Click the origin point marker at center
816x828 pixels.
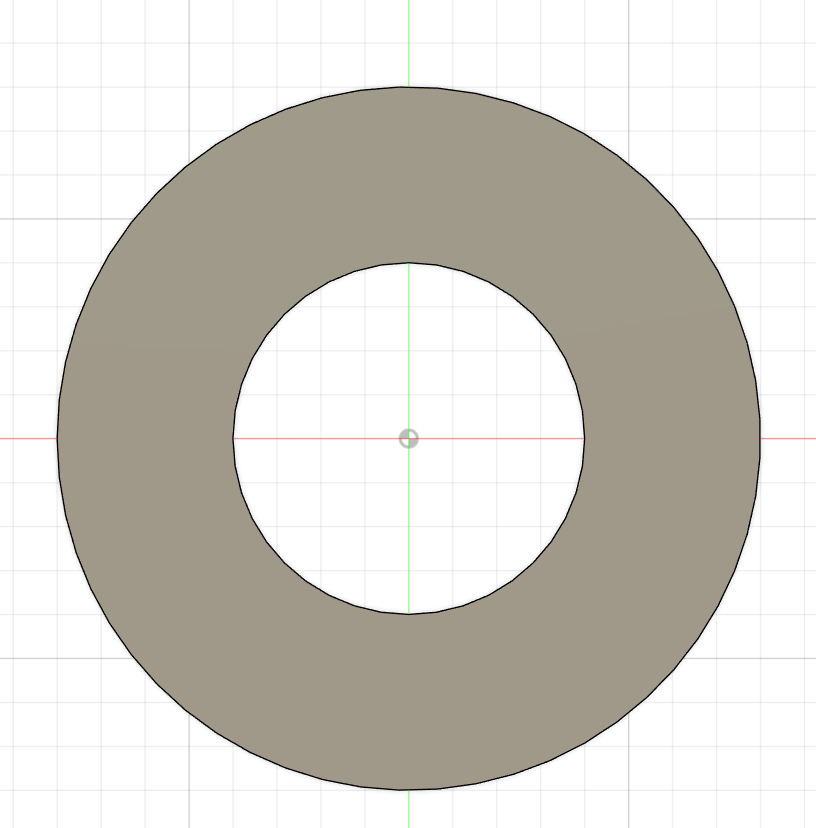tap(409, 439)
